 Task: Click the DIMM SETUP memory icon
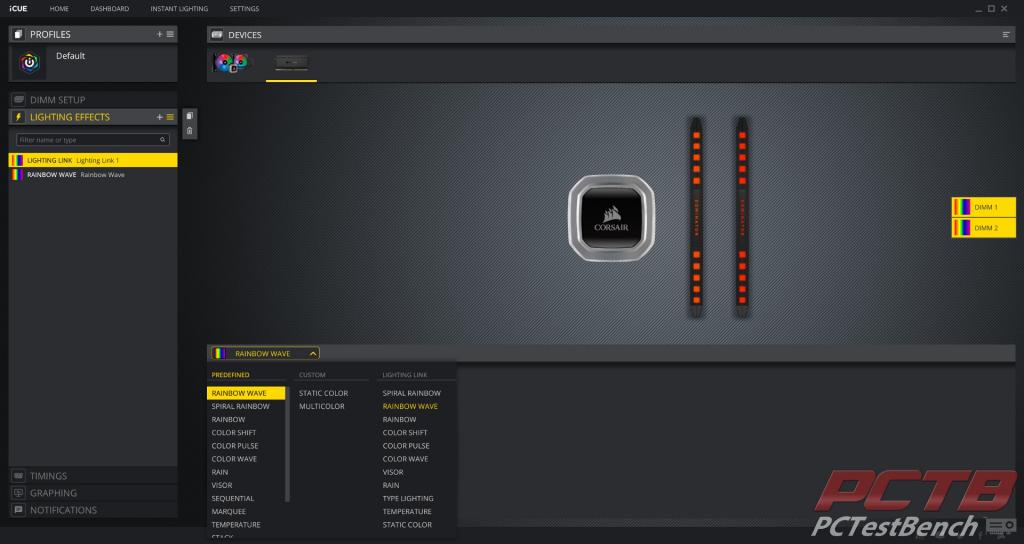point(18,100)
